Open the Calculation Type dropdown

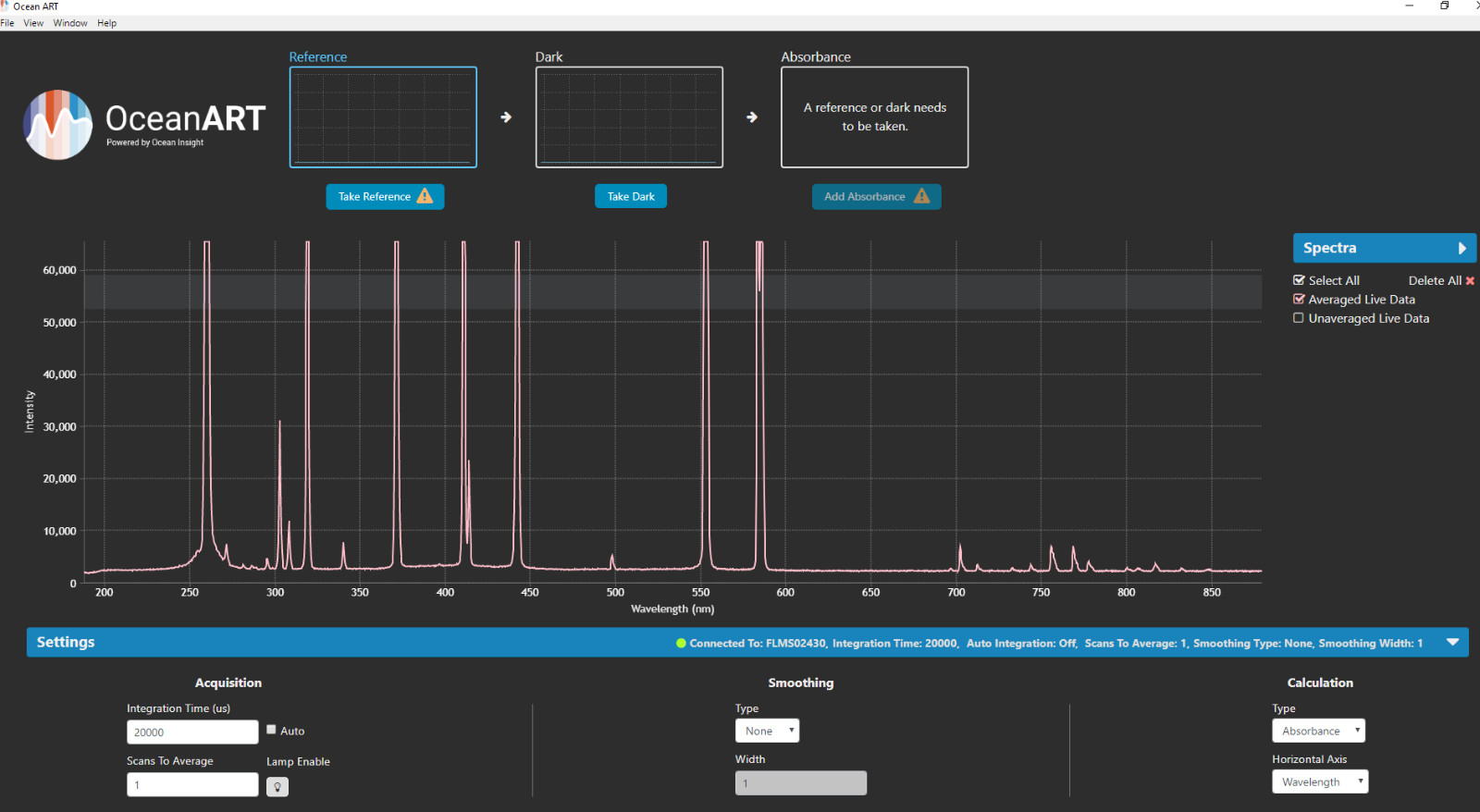click(1318, 731)
